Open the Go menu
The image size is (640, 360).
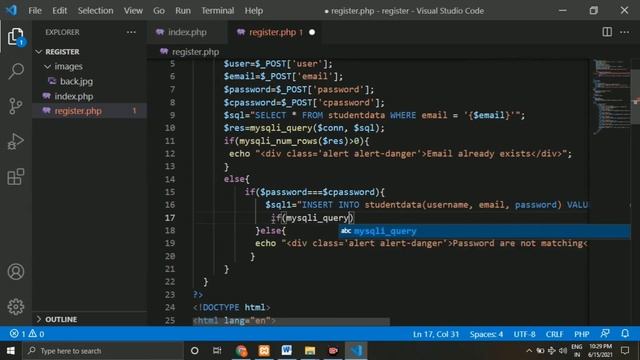point(159,11)
